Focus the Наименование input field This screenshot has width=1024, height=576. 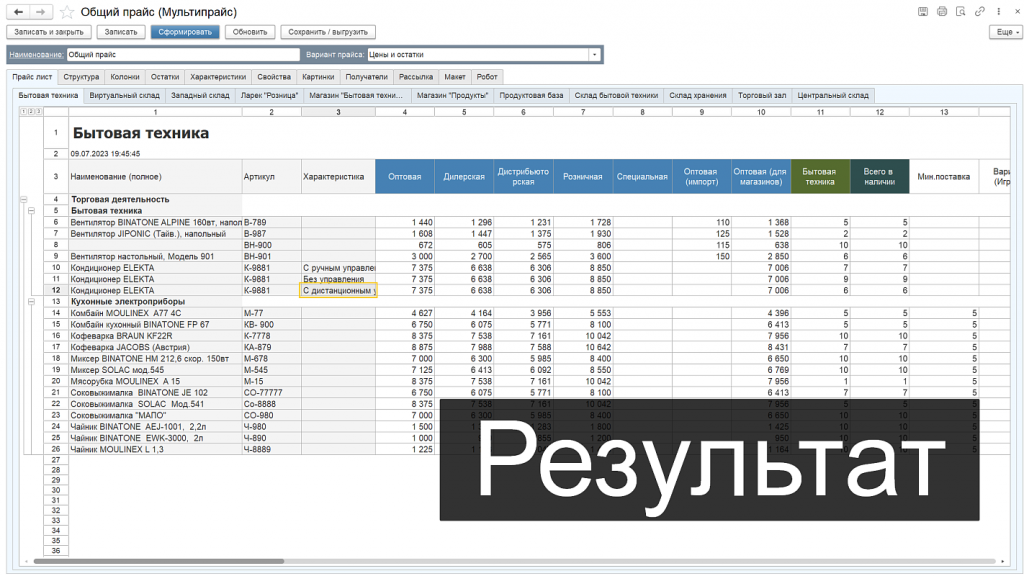tap(183, 55)
